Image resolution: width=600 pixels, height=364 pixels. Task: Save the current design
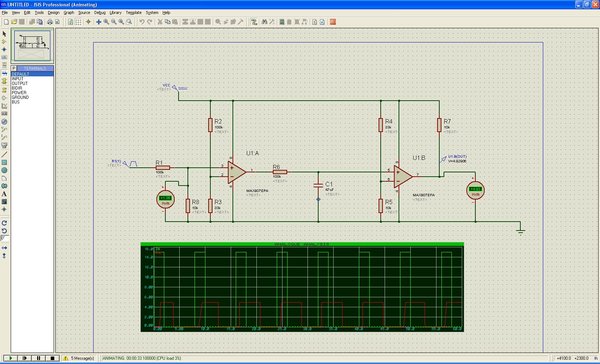(22, 22)
